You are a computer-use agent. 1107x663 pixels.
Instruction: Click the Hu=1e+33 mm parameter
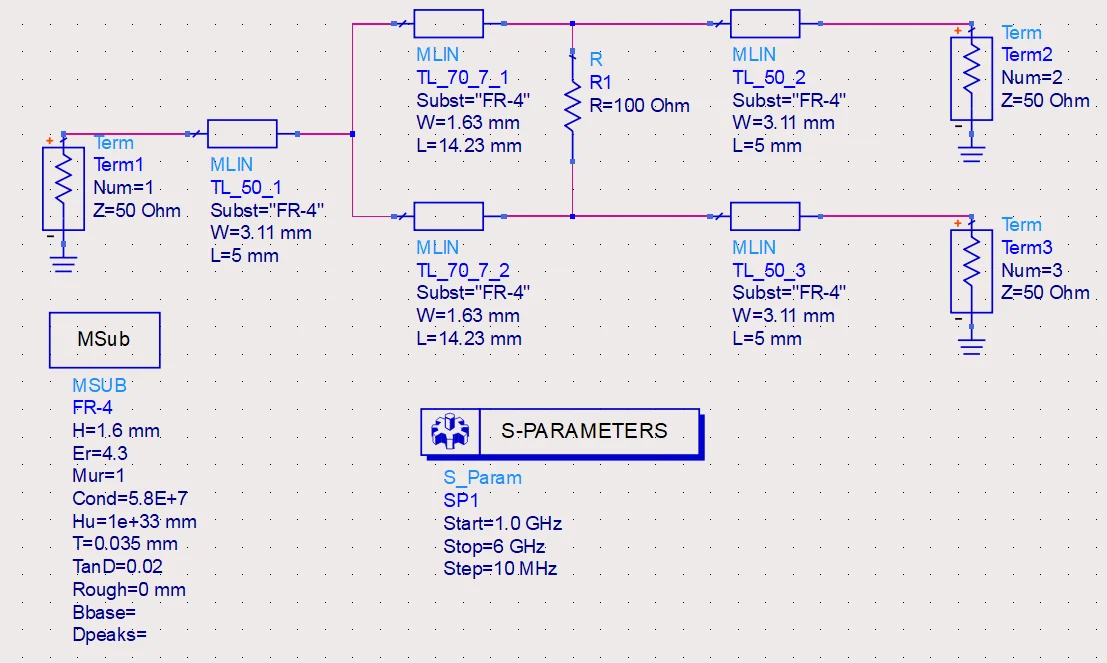(x=134, y=522)
